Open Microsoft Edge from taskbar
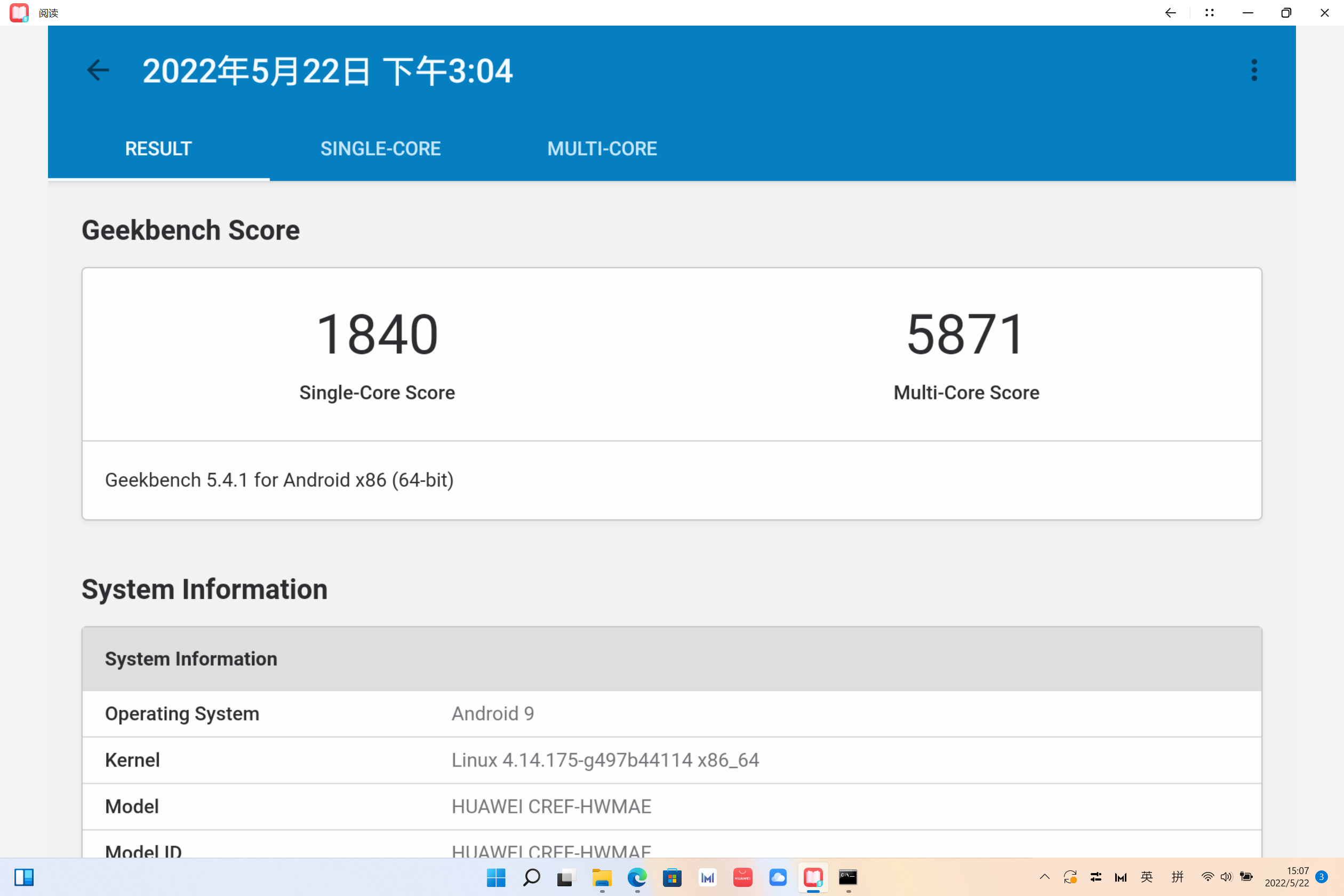 coord(637,877)
